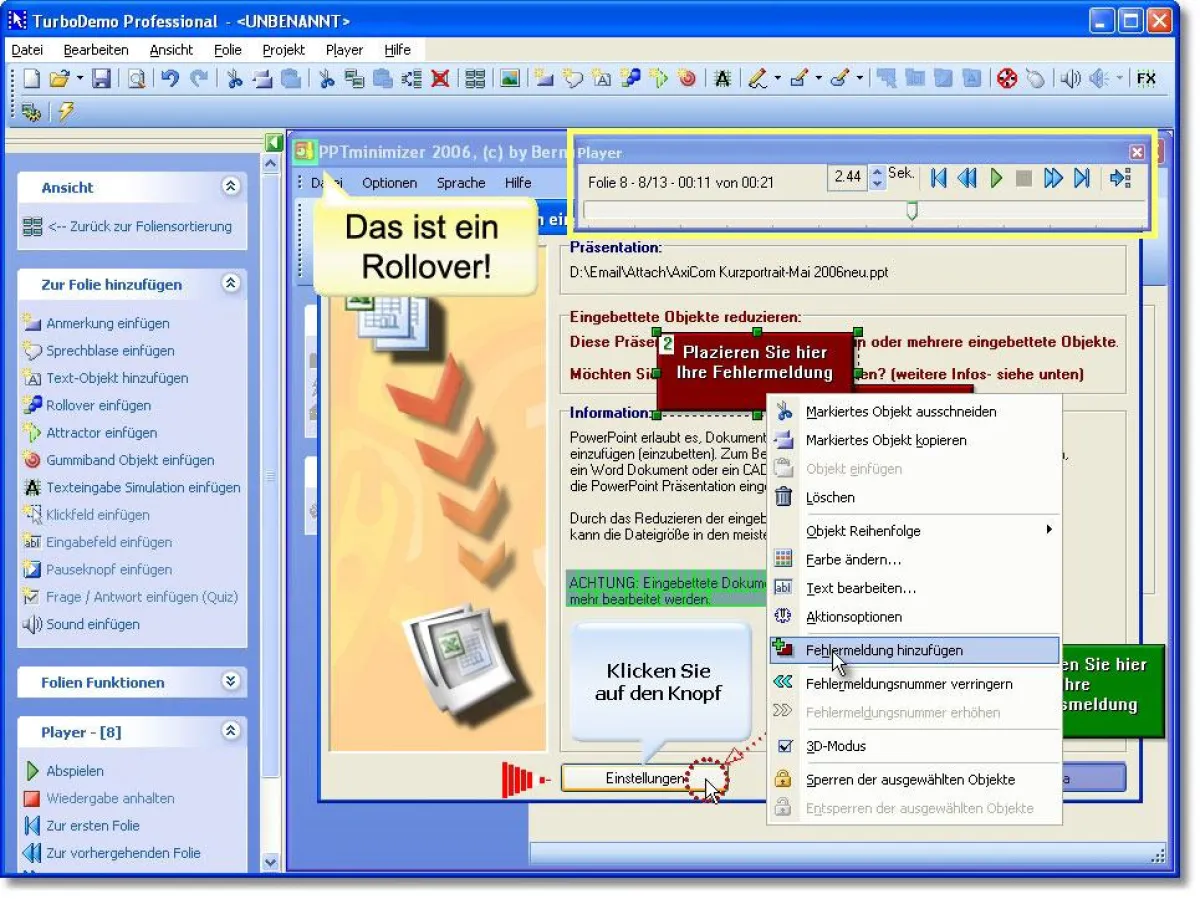Jump to last slide in Player panel
This screenshot has width=1200, height=899.
coord(1081,178)
